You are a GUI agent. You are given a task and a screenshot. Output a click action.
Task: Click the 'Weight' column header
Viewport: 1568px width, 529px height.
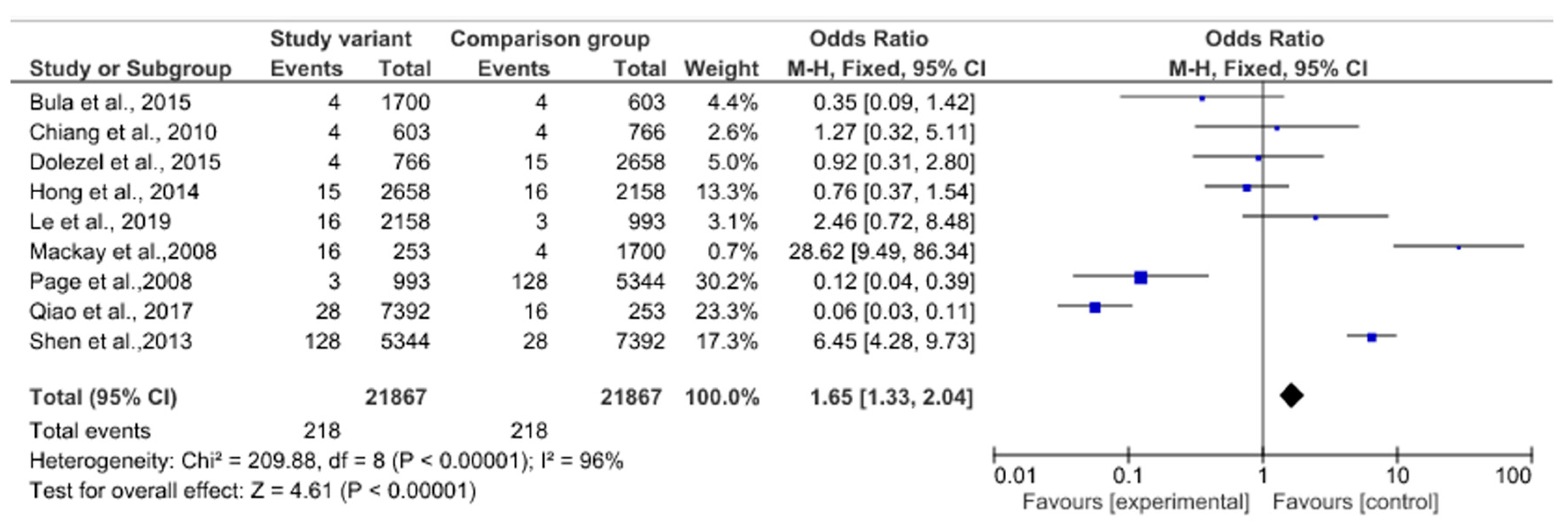point(721,69)
